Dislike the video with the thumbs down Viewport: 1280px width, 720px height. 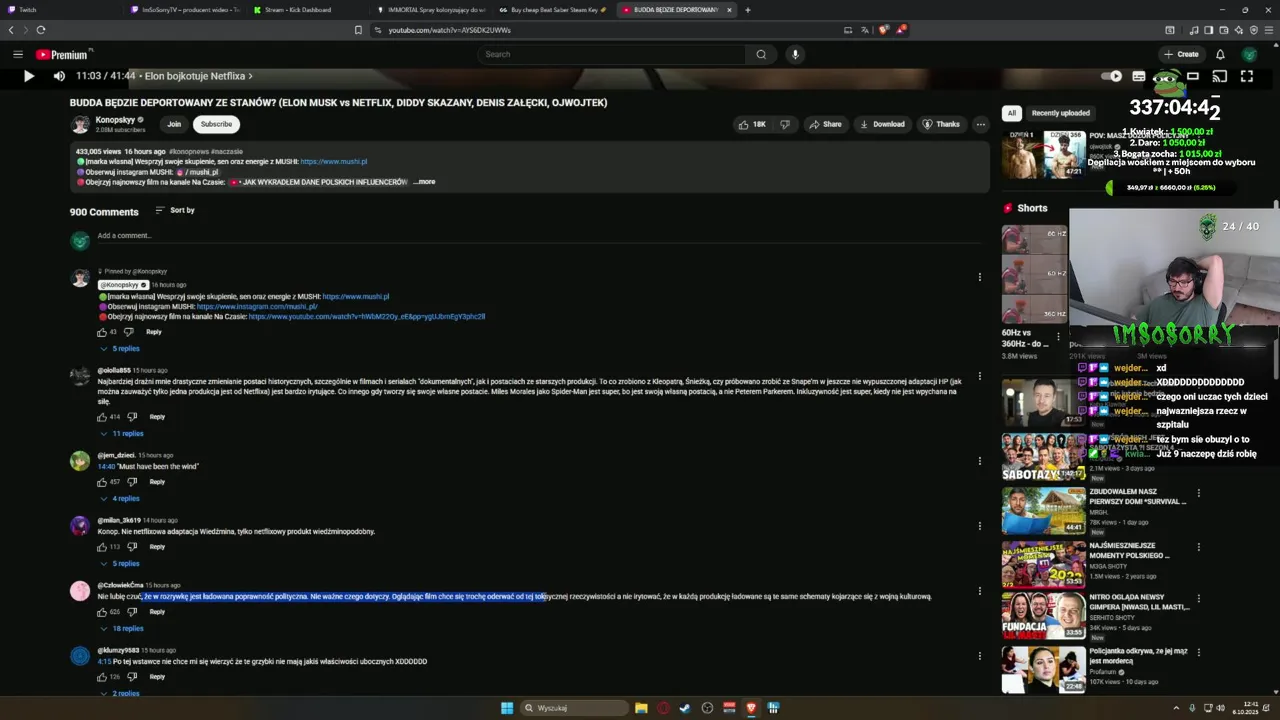tap(785, 124)
